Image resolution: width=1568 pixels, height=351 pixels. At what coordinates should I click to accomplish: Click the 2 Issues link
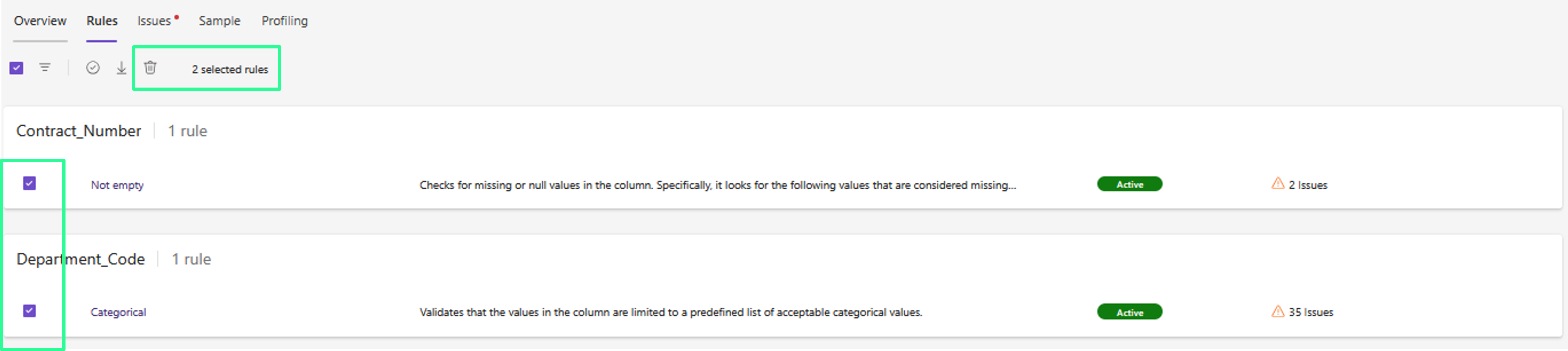point(1307,185)
